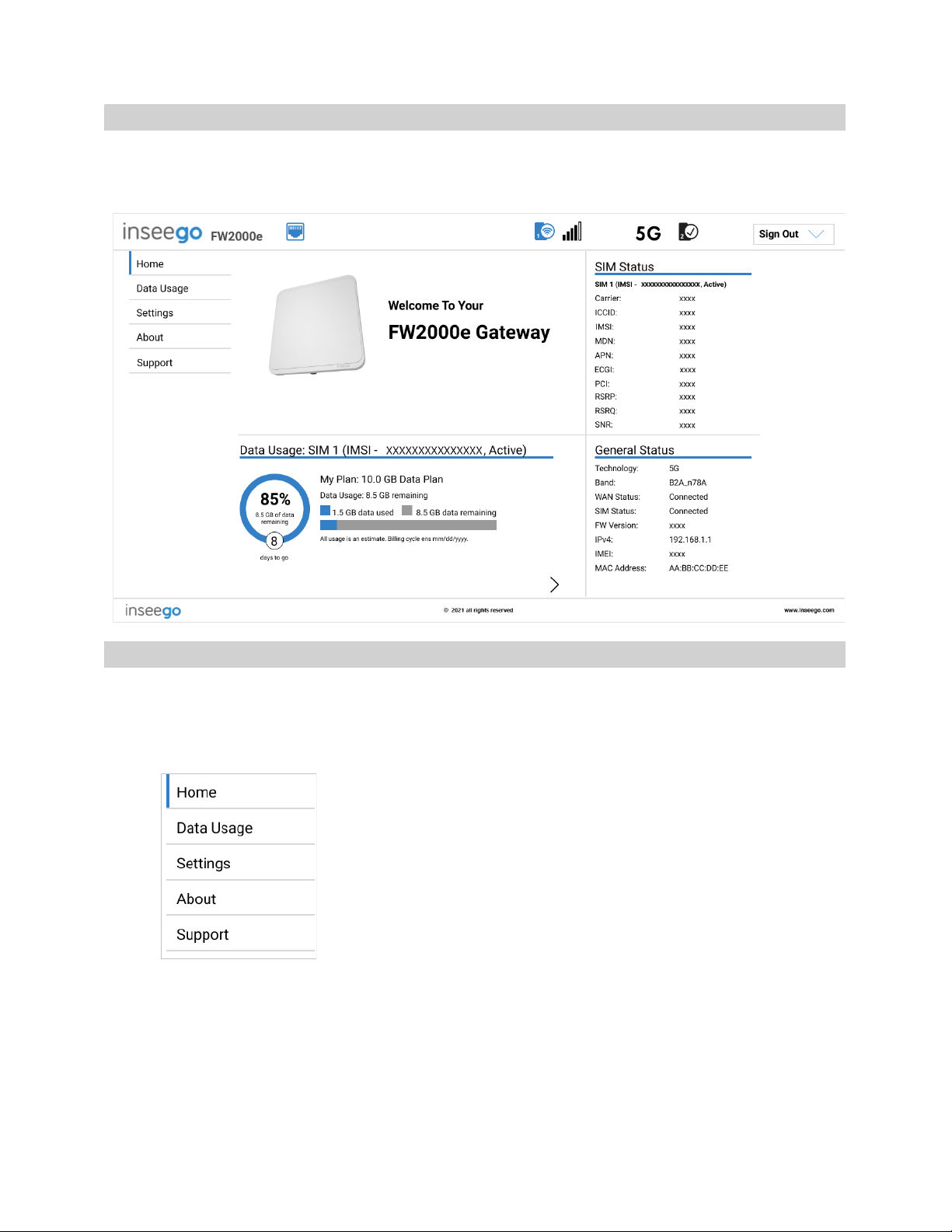Click the Data Usage: 8.5 GB remaining line

[374, 495]
